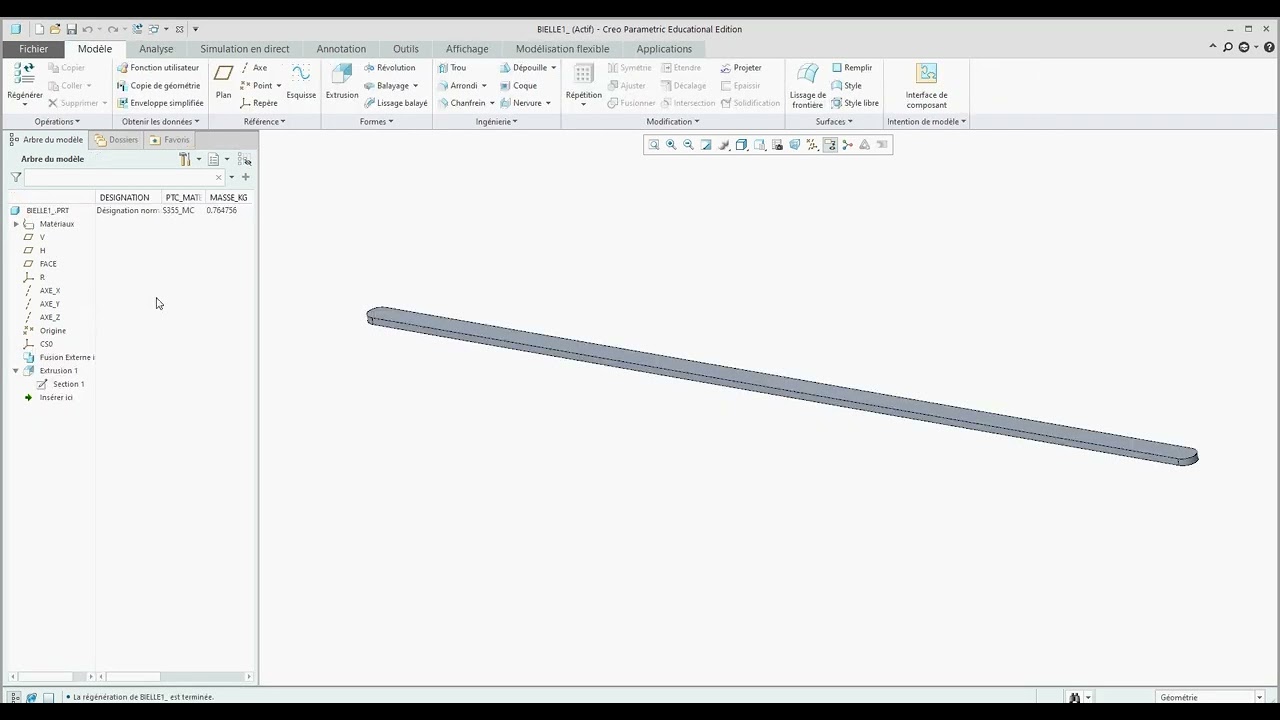Image resolution: width=1280 pixels, height=720 pixels.
Task: Open the Geometry selection filter combo box
Action: (x=1210, y=697)
